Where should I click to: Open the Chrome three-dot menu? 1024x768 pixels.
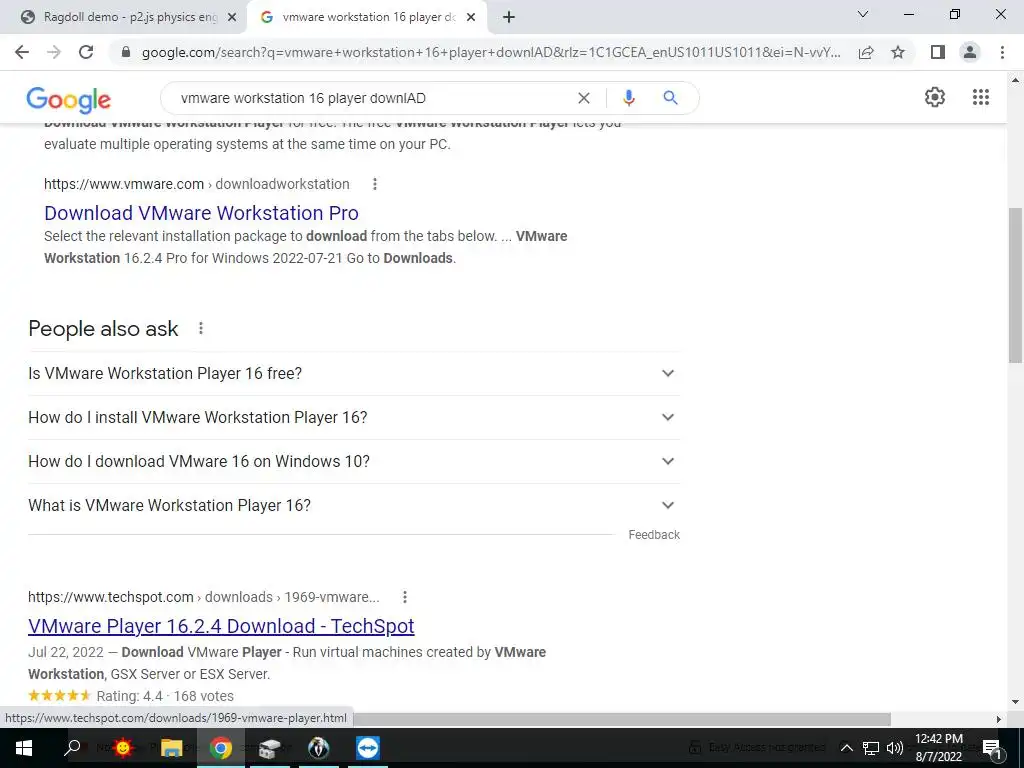click(x=1002, y=52)
